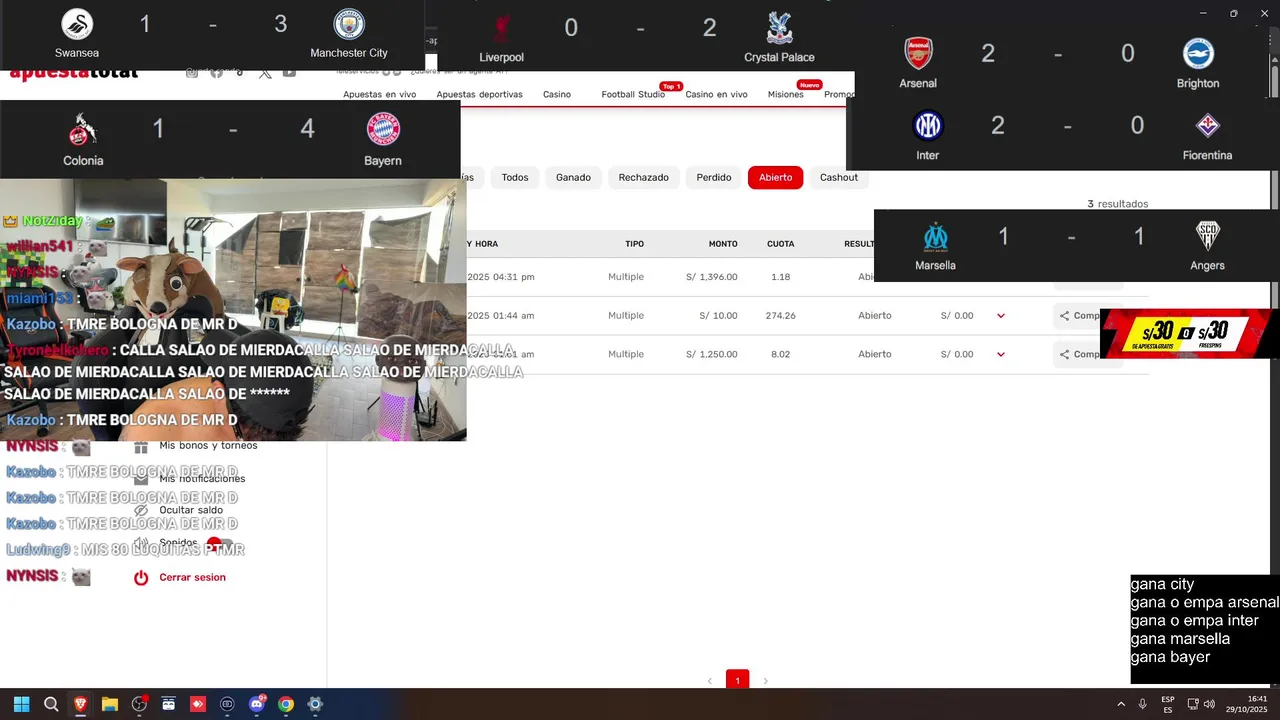This screenshot has height=720, width=1280.
Task: Filter bets by Perdido
Action: click(x=714, y=178)
